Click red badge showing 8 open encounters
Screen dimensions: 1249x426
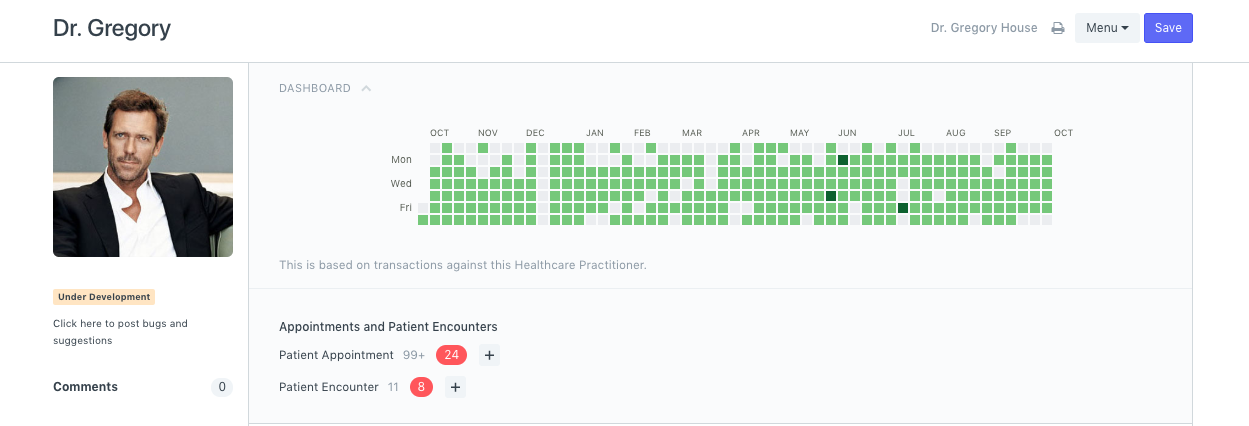pos(421,387)
